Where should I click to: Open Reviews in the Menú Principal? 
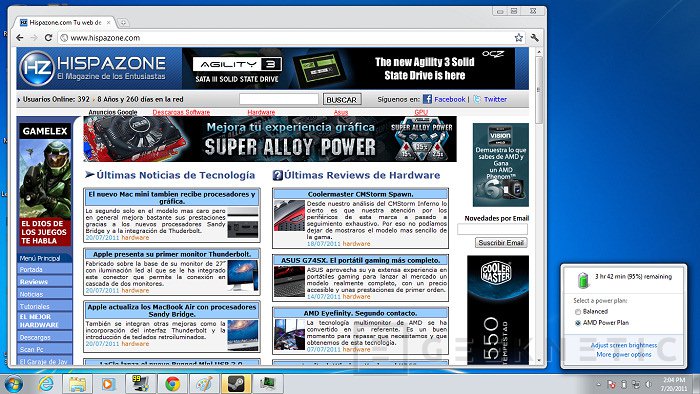33,282
